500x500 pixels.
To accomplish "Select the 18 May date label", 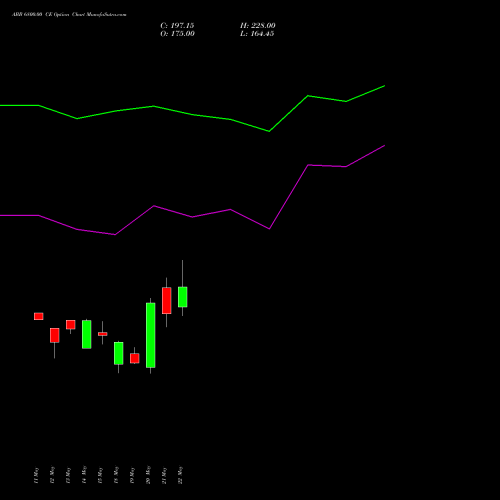I will pos(116,475).
